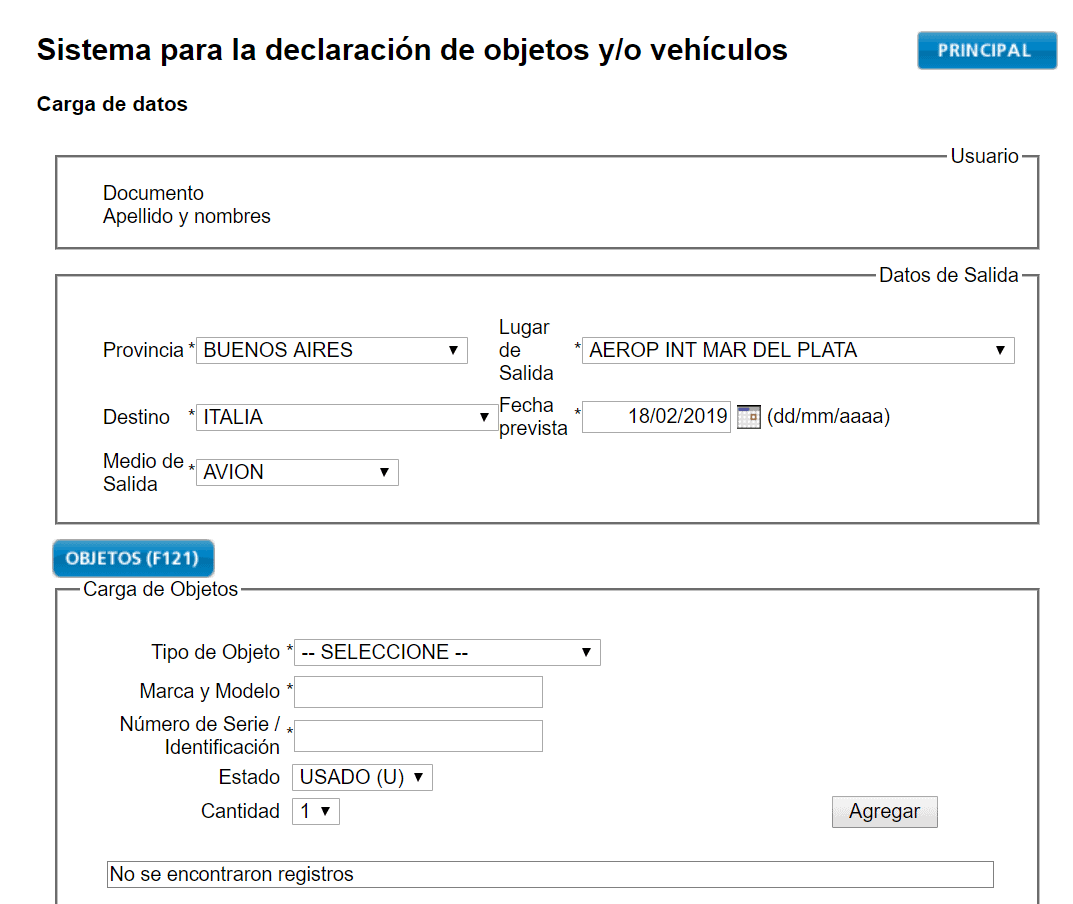Click the Número de Serie / Identificación field
The width and height of the screenshot is (1073, 904).
[x=418, y=736]
